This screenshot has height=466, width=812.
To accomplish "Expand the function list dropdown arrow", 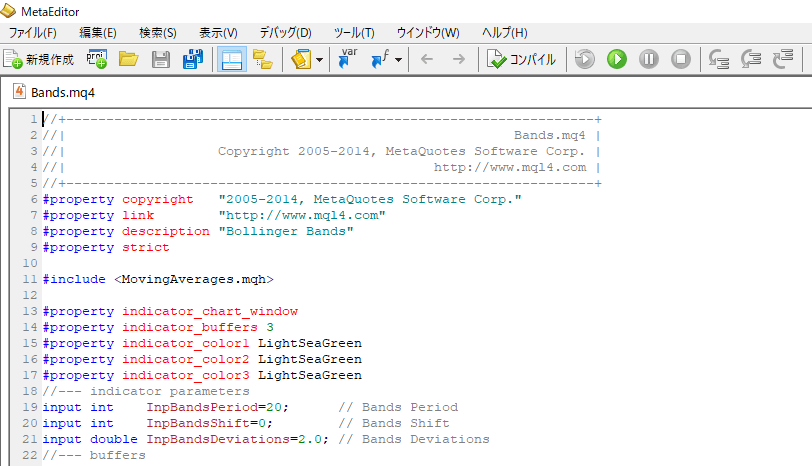I will coord(398,60).
